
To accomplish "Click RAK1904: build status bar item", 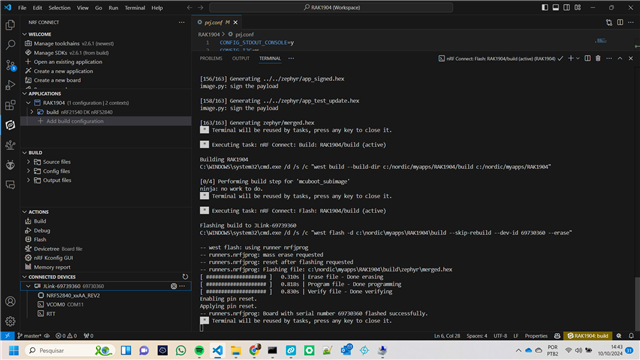I will point(588,336).
